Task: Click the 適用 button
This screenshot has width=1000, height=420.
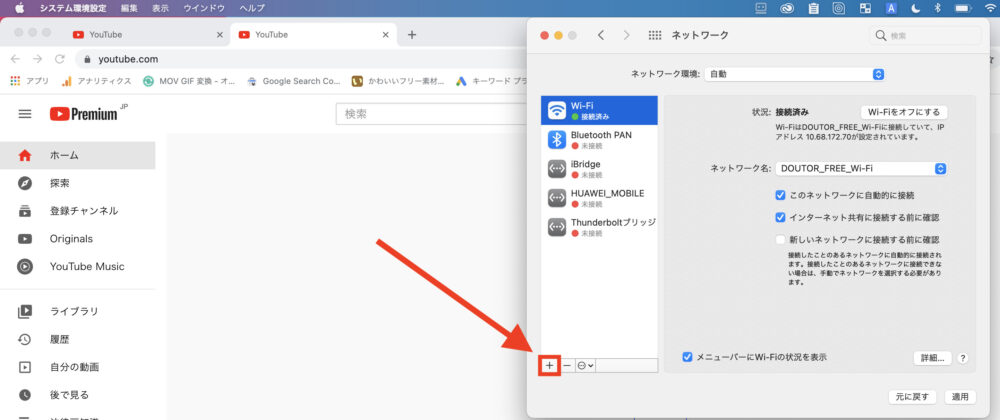Action: coord(960,397)
